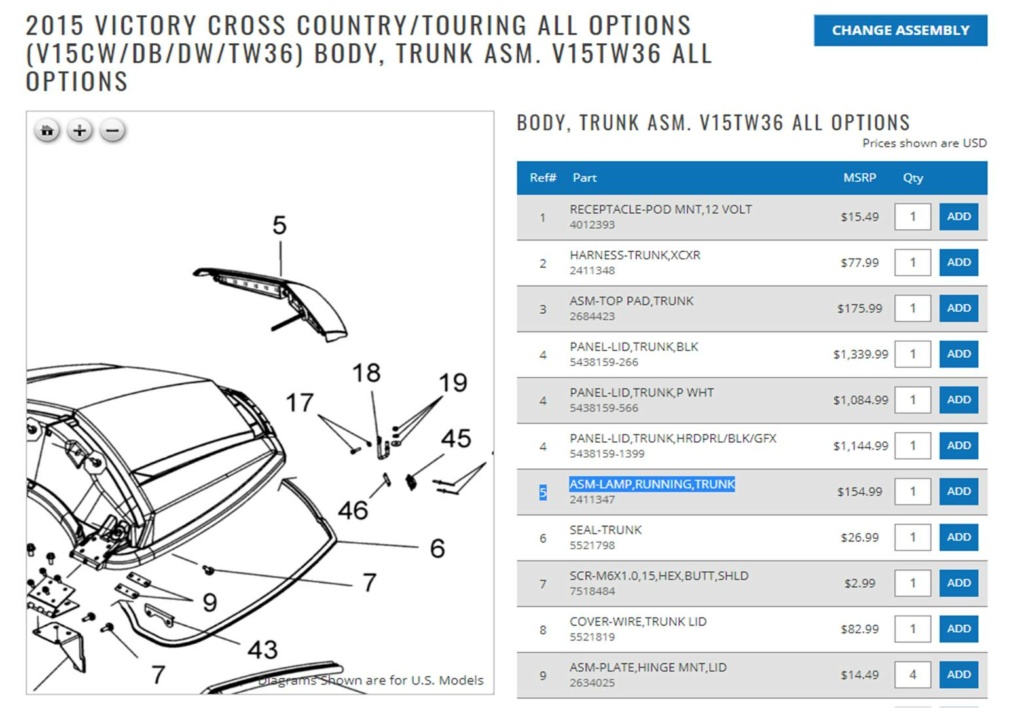Viewport: 1024px width, 708px height.
Task: Click callout number 45 in the diagram
Action: click(x=456, y=438)
